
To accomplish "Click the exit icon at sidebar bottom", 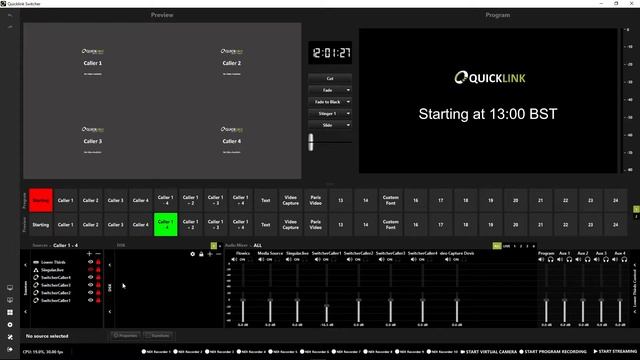I will [x=10, y=349].
